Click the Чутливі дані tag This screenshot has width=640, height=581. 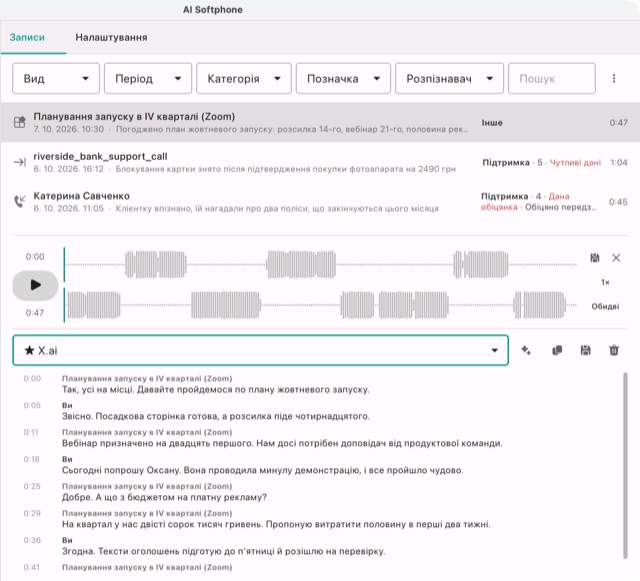click(x=575, y=163)
